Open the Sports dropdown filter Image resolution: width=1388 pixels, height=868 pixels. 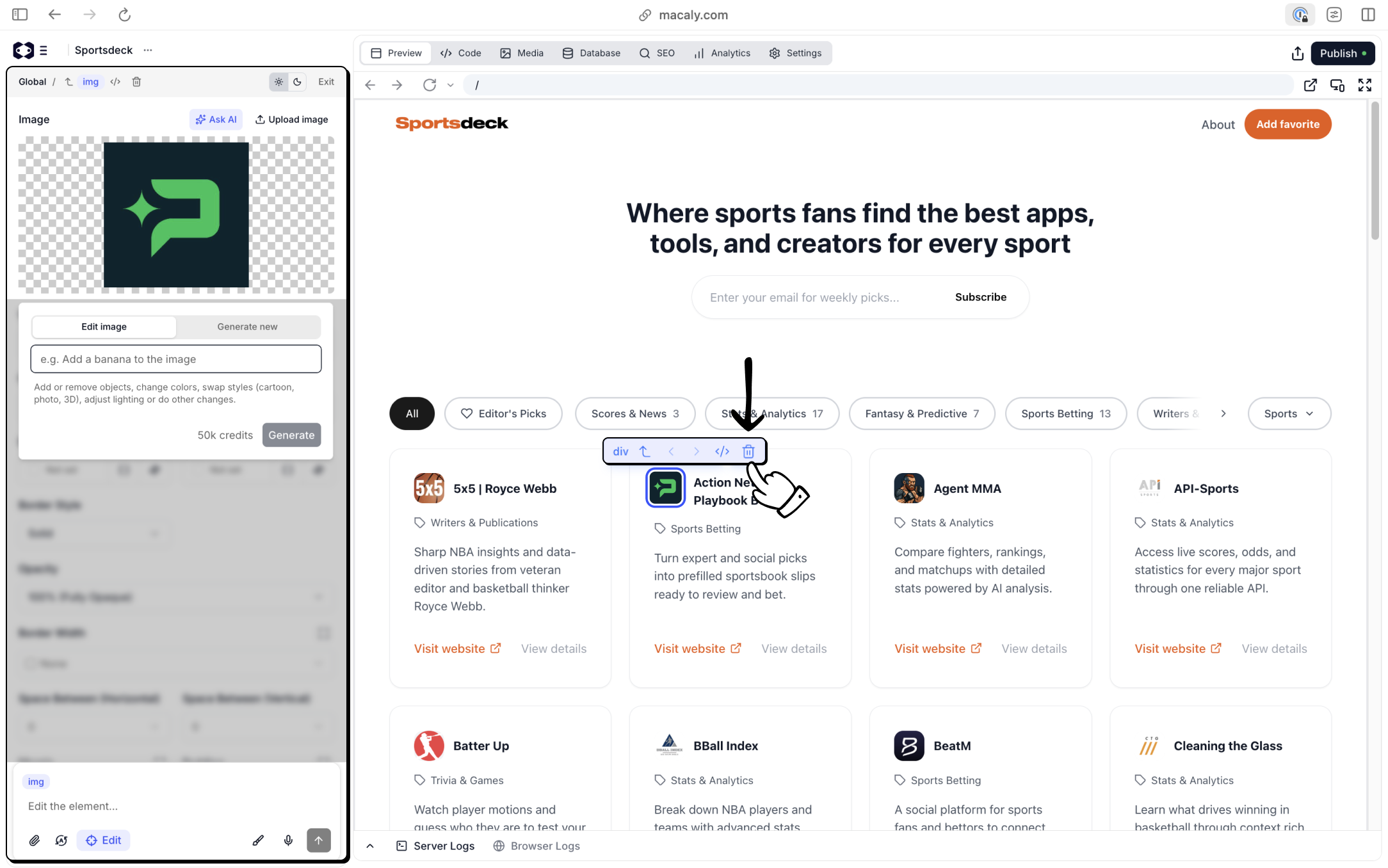[x=1289, y=414]
